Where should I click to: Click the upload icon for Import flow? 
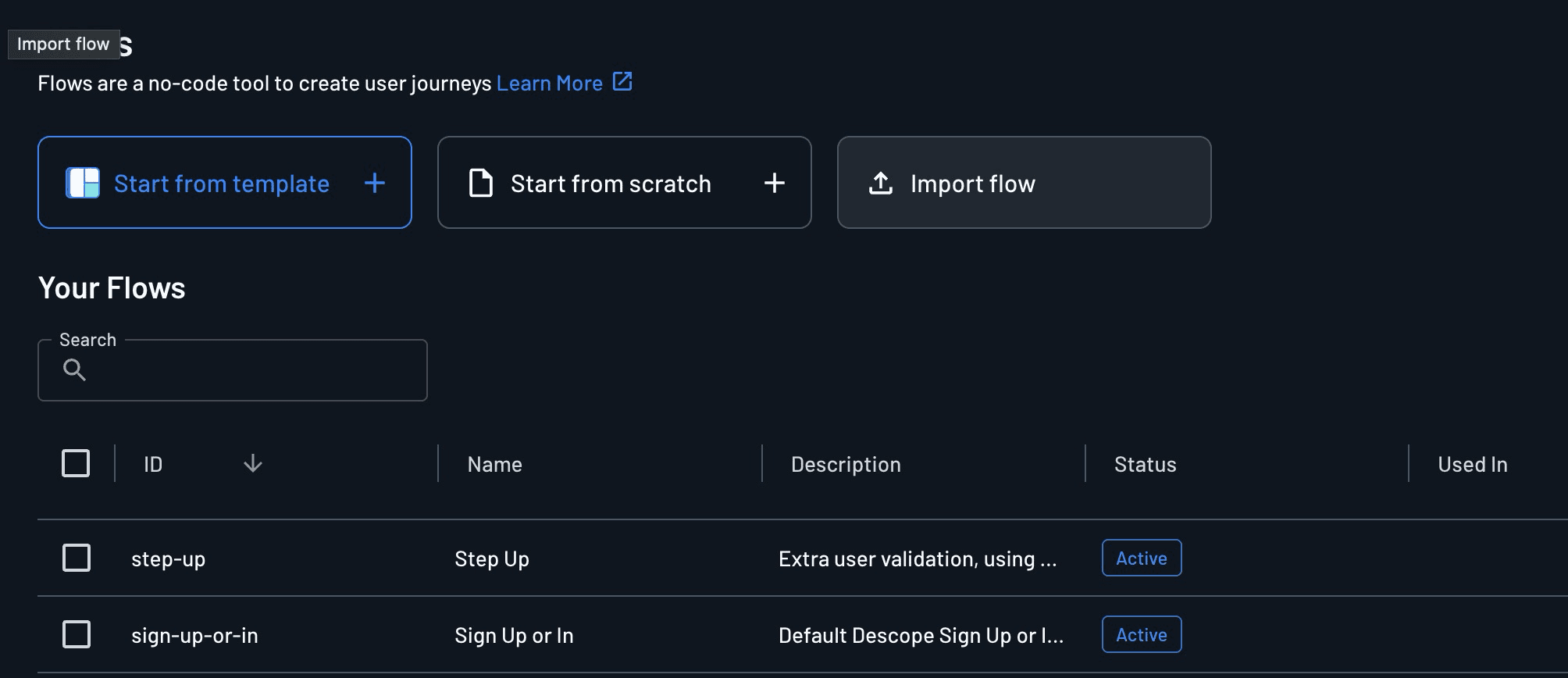[x=881, y=183]
